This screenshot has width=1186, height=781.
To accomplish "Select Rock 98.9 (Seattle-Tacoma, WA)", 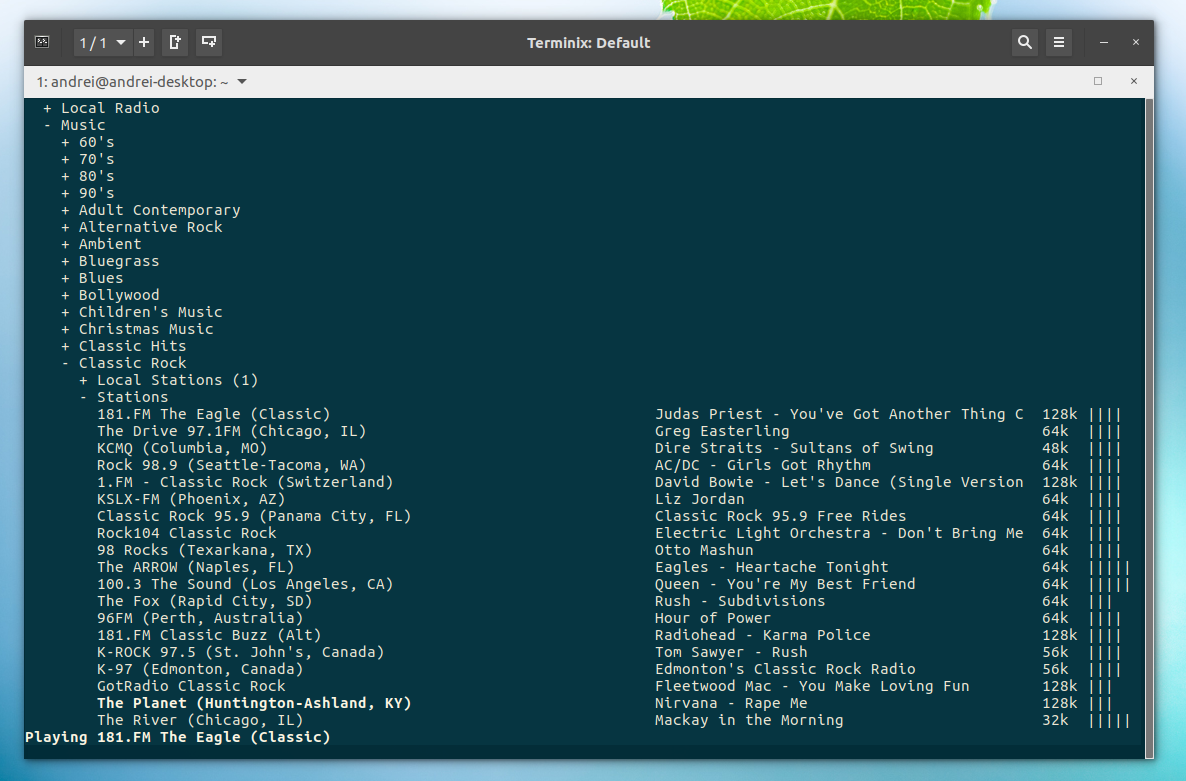I will click(x=231, y=465).
